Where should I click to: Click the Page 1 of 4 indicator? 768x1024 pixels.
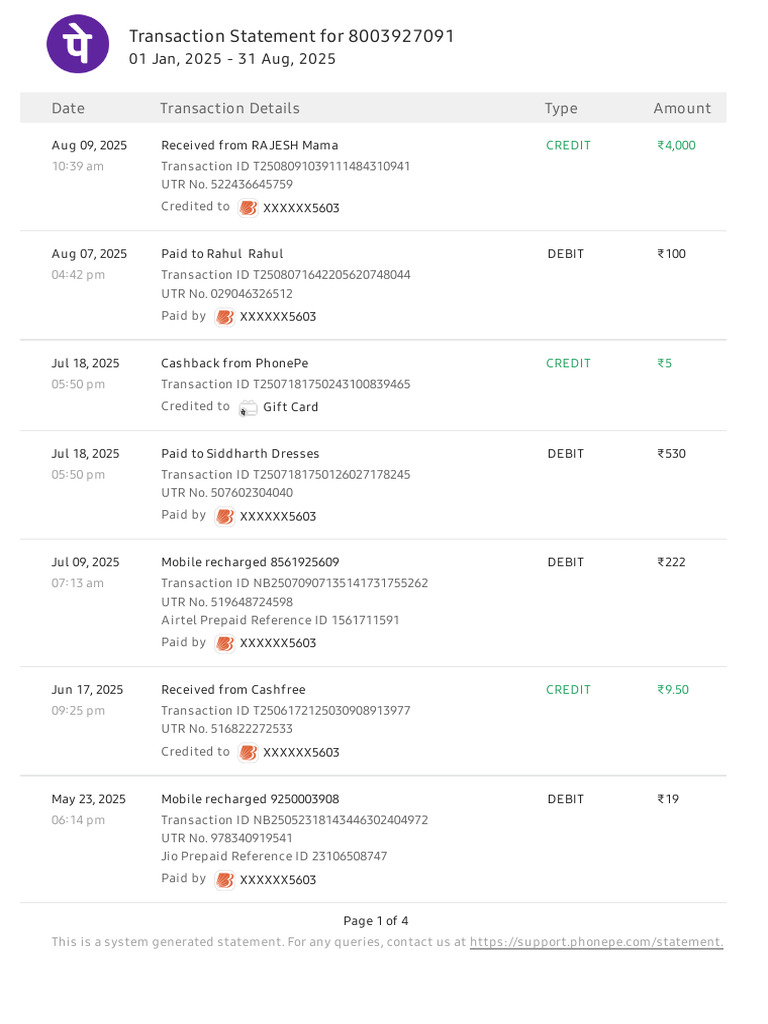(x=375, y=921)
